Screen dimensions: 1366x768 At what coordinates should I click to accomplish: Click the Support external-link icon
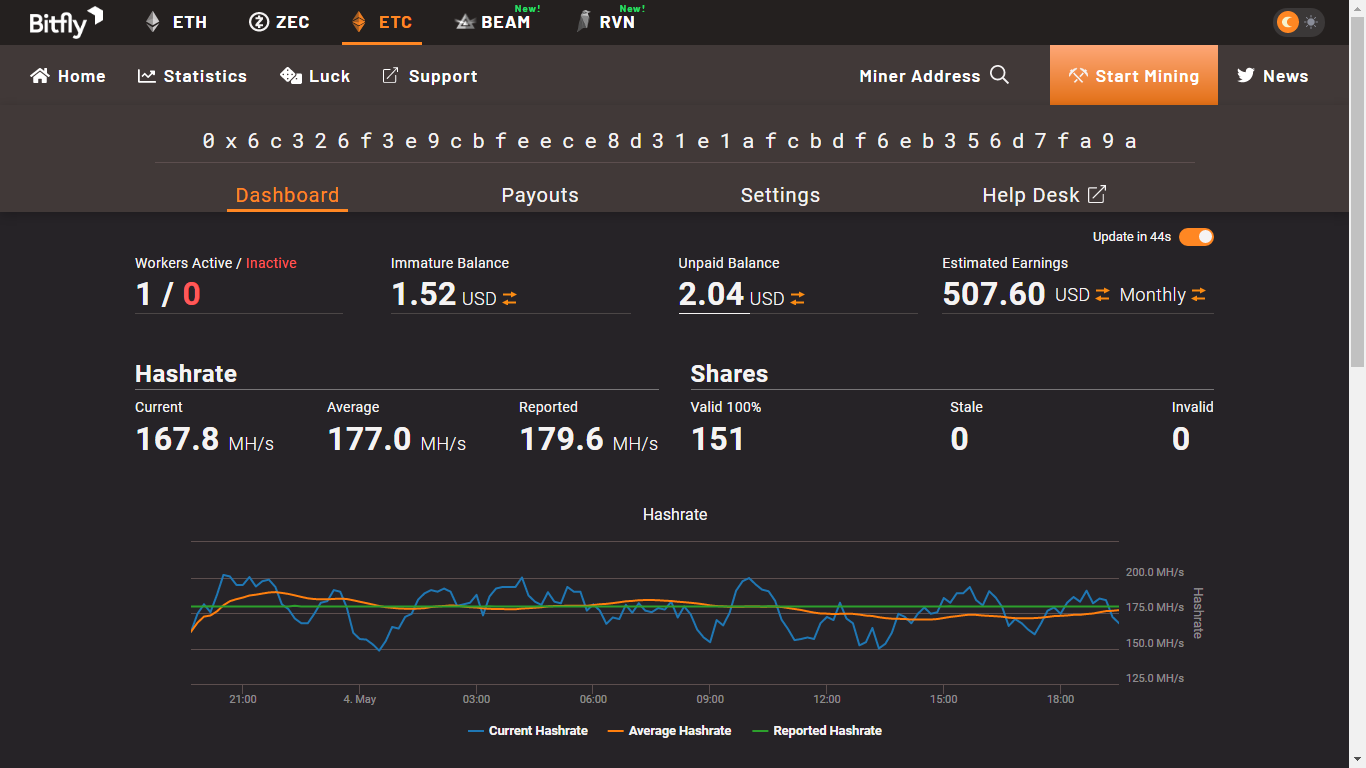click(x=391, y=76)
